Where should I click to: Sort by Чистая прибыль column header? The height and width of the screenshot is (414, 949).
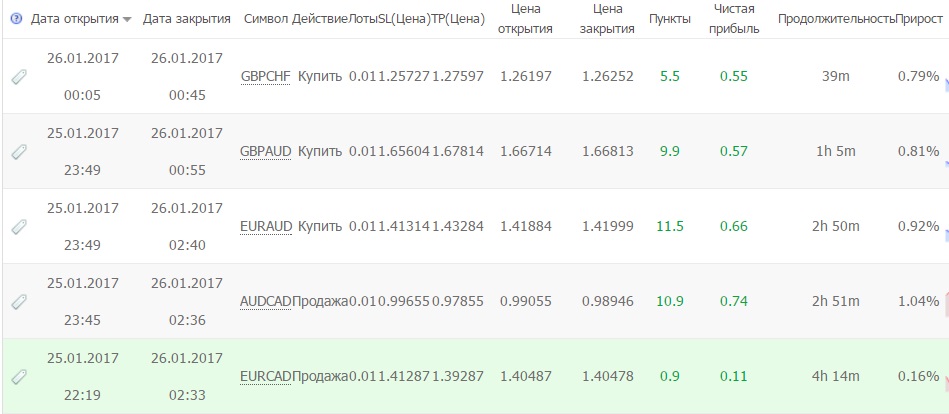(734, 19)
